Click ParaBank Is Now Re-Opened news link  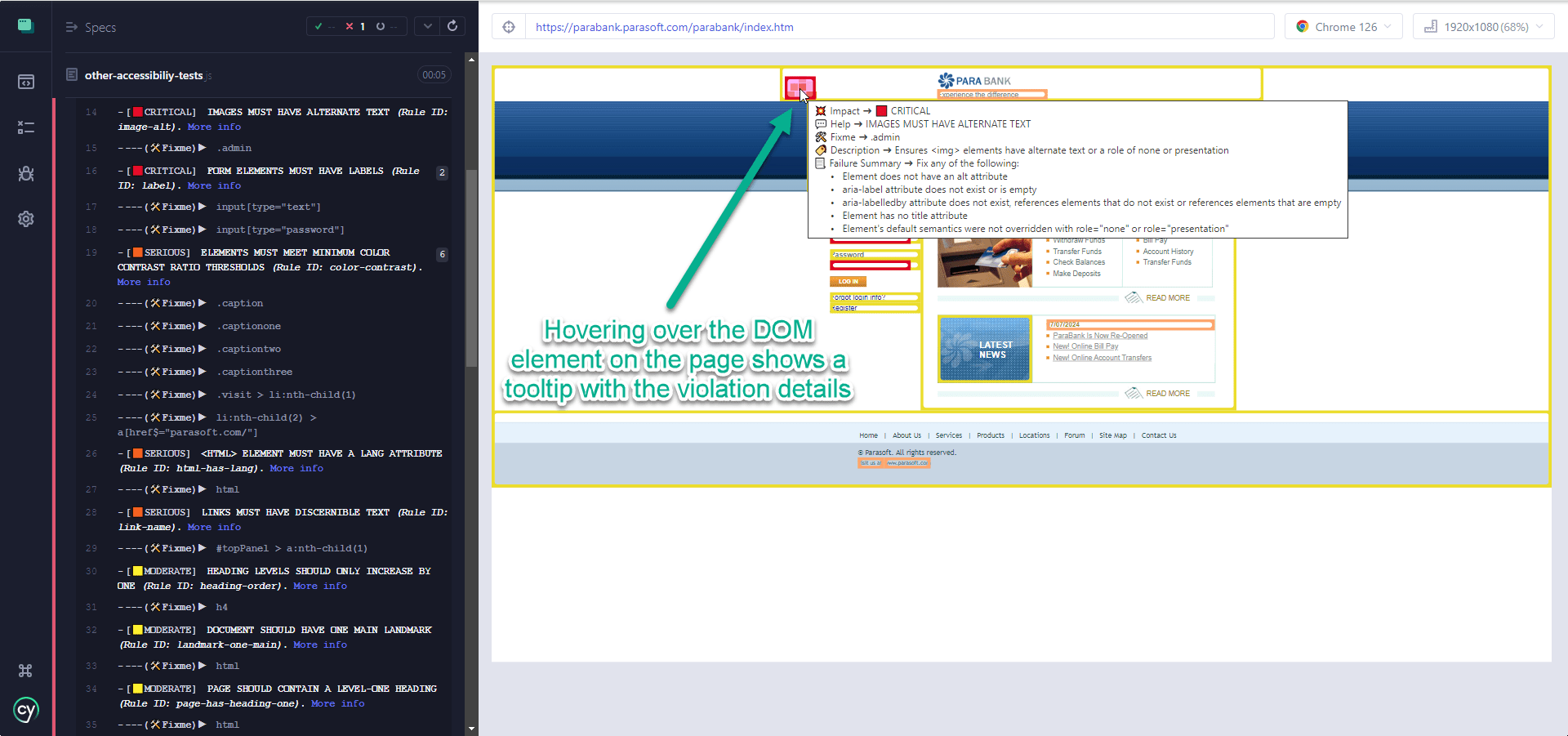pyautogui.click(x=1100, y=336)
